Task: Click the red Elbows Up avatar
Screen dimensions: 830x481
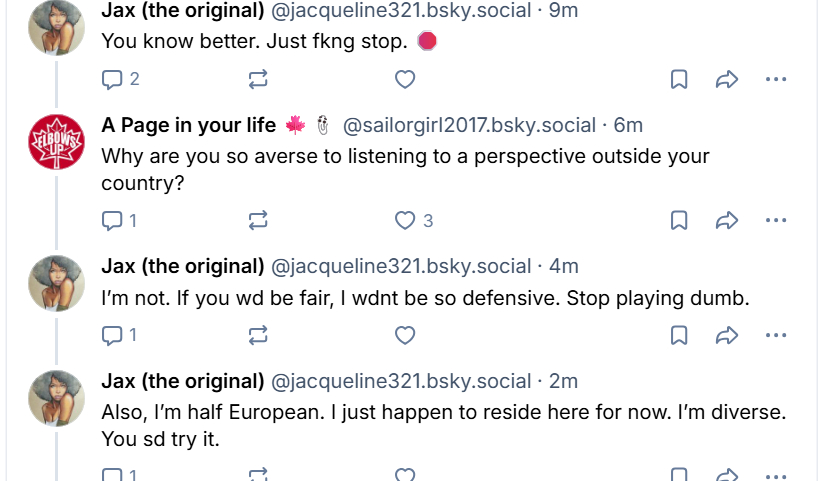Action: tap(56, 143)
